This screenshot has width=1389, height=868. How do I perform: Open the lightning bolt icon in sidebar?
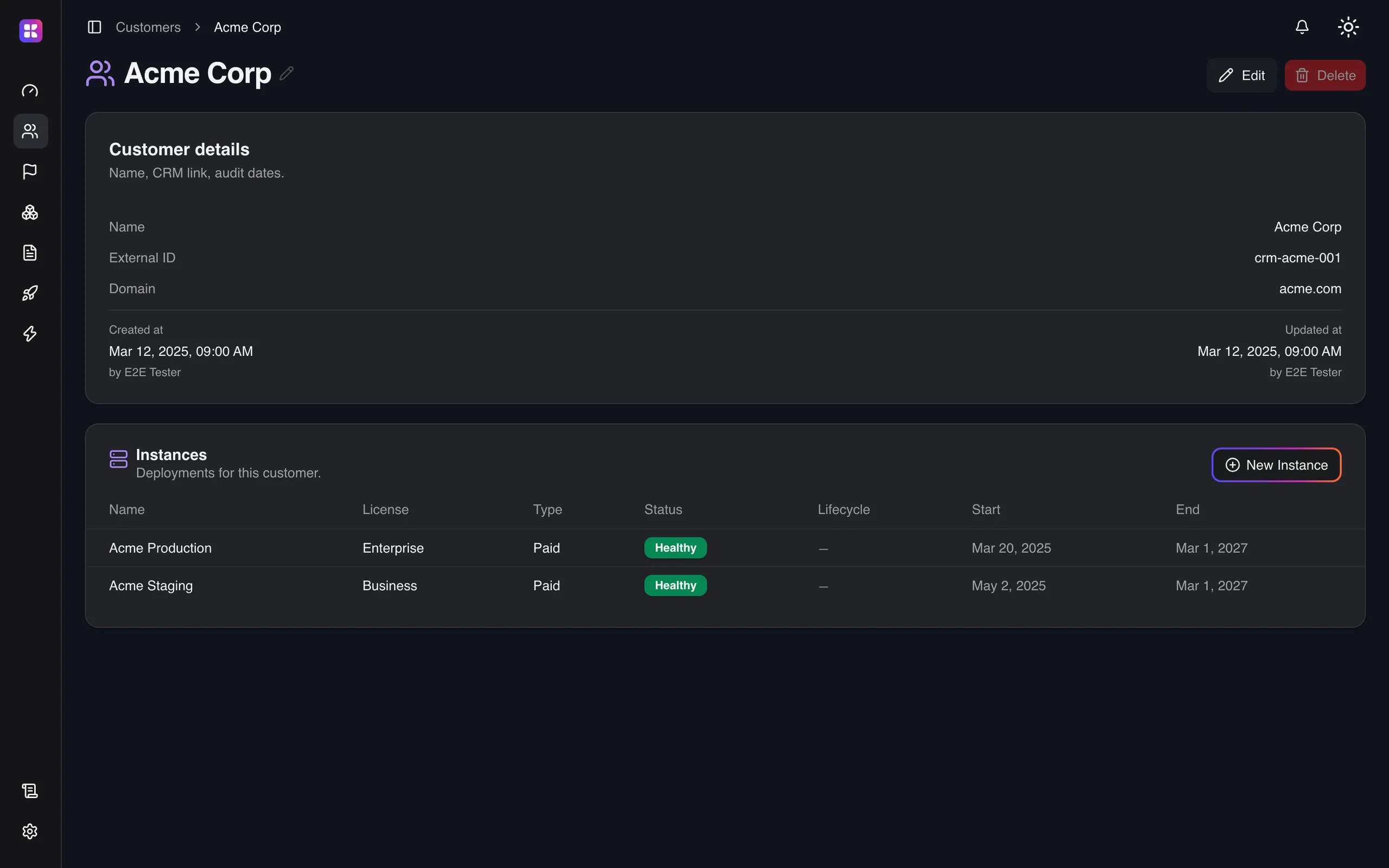click(x=30, y=334)
